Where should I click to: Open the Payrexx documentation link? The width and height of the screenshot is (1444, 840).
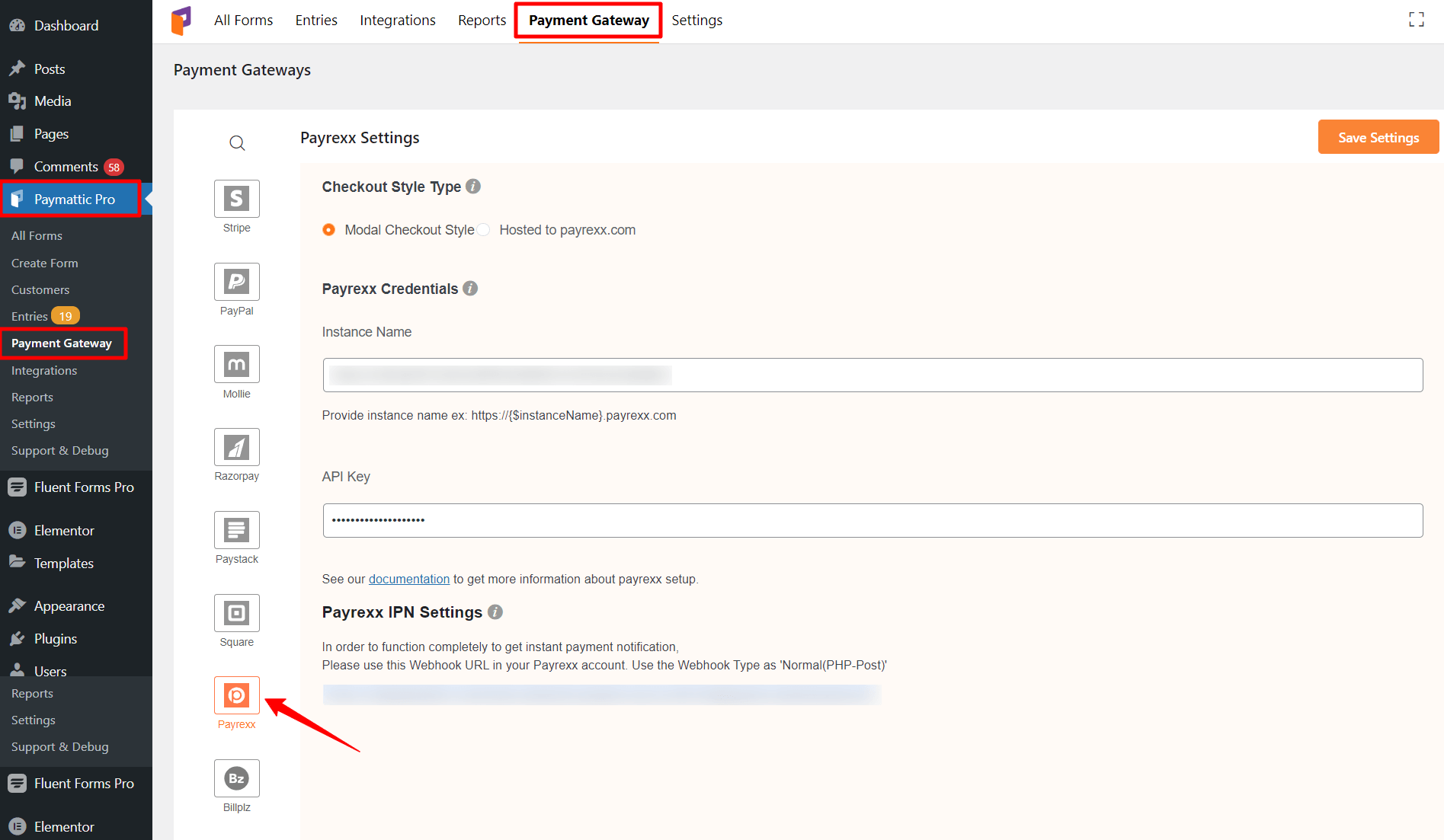pos(409,579)
